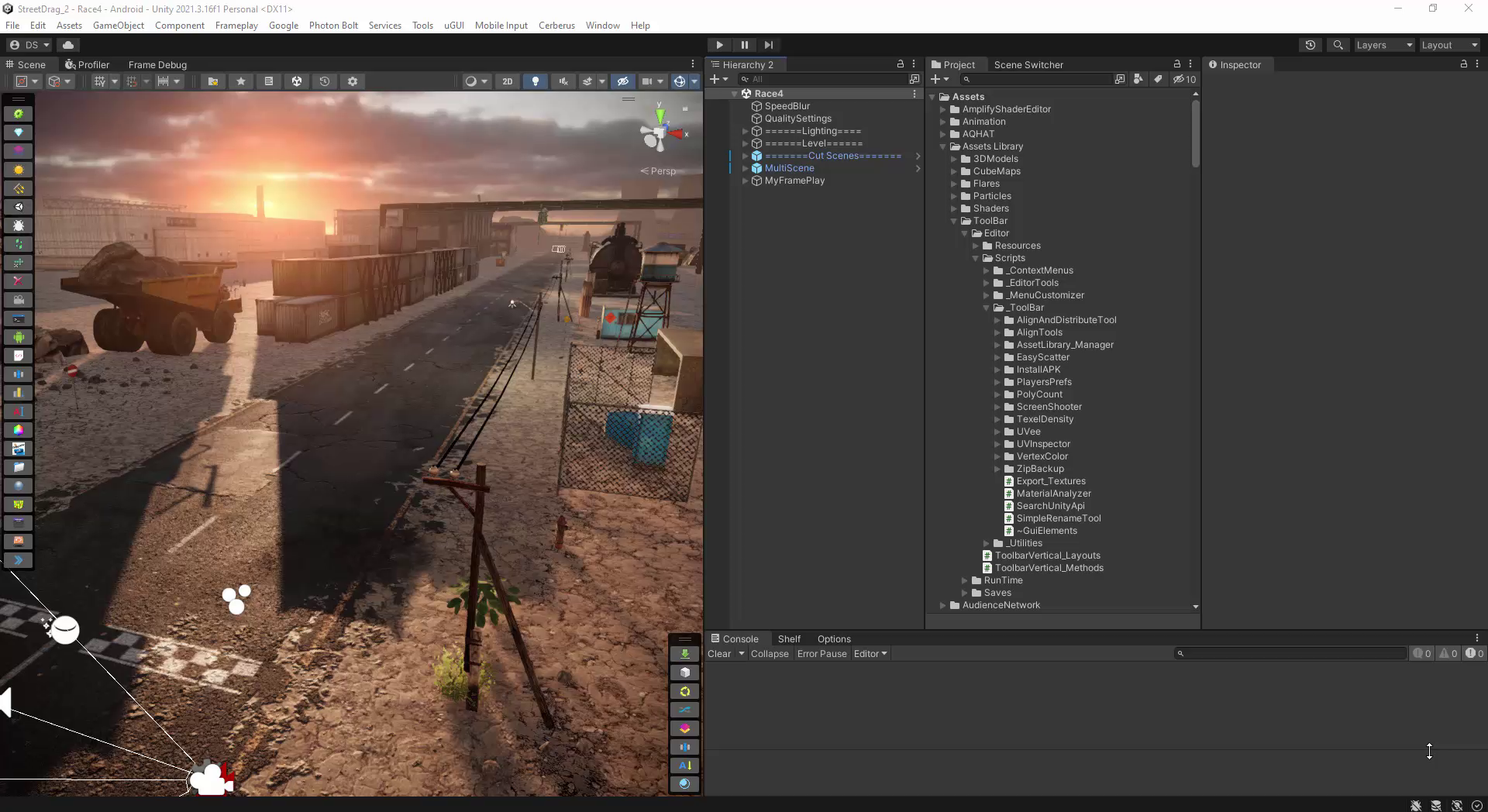Open the Undo History button in the top toolbar
This screenshot has height=812, width=1488.
coord(1311,45)
